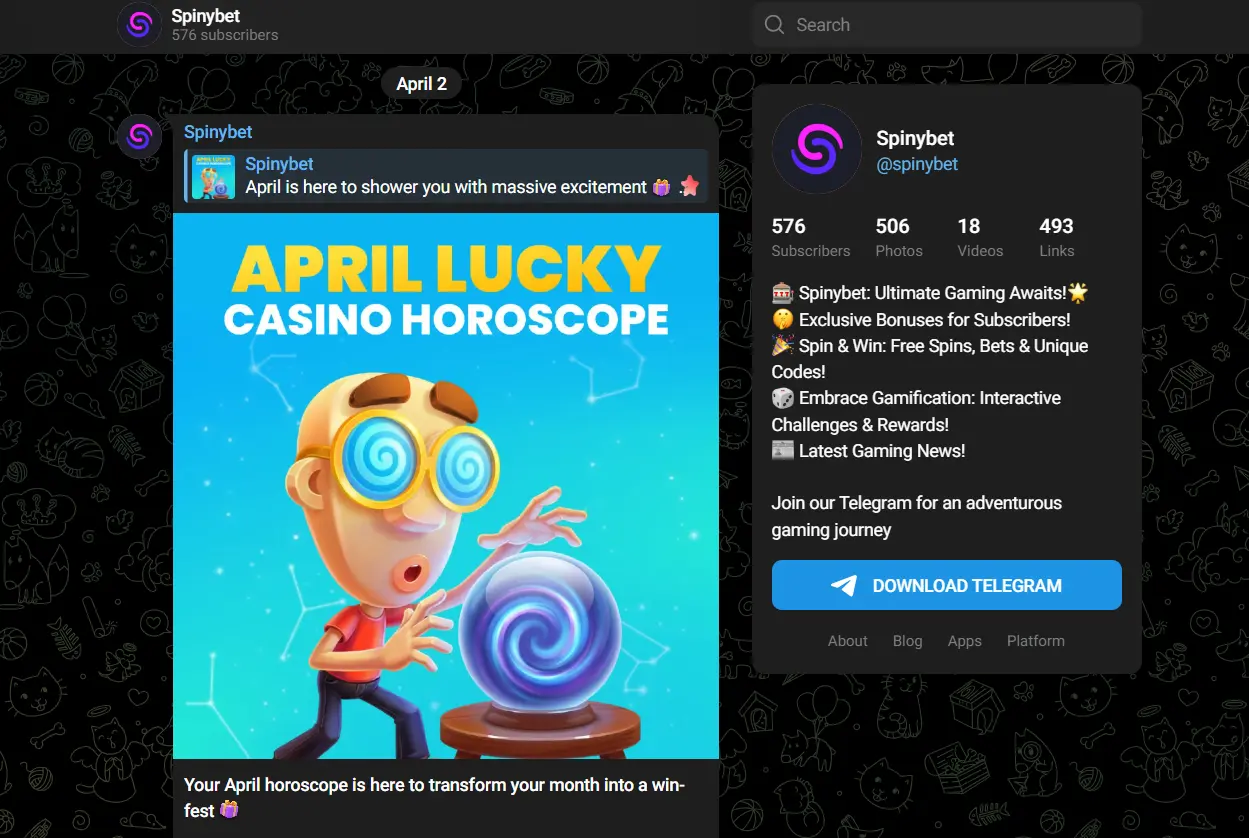This screenshot has width=1249, height=838.
Task: Open the Spinybet author name of the post
Action: (218, 132)
